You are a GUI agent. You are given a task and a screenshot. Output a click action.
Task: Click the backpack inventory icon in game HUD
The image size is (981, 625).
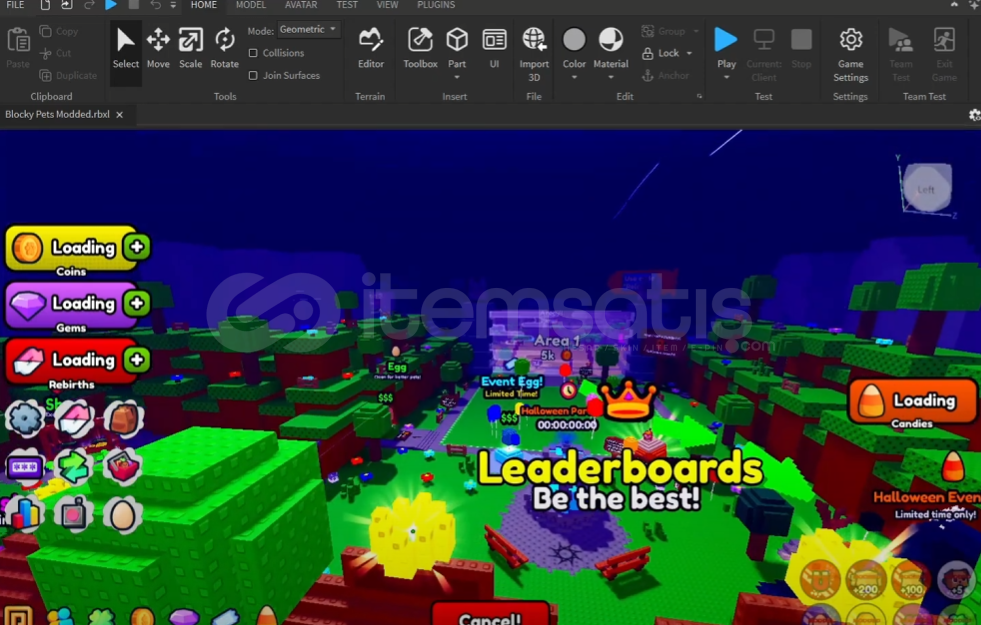coord(123,418)
